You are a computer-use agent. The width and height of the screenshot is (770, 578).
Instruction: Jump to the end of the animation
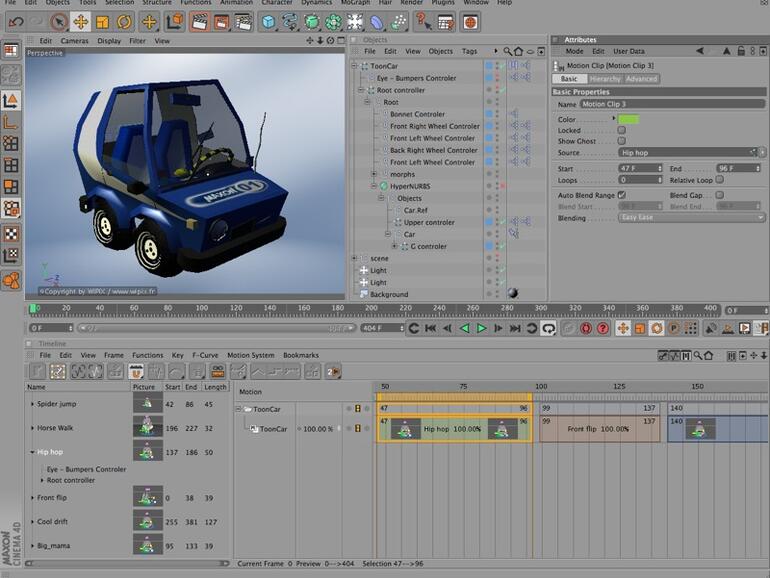[x=515, y=328]
